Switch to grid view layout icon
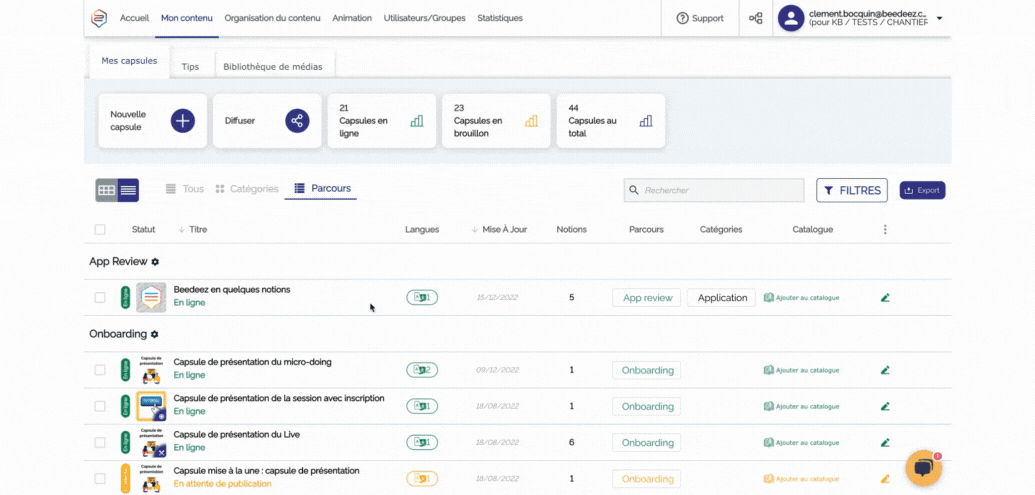Screen dimensions: 1035x495 [106, 190]
